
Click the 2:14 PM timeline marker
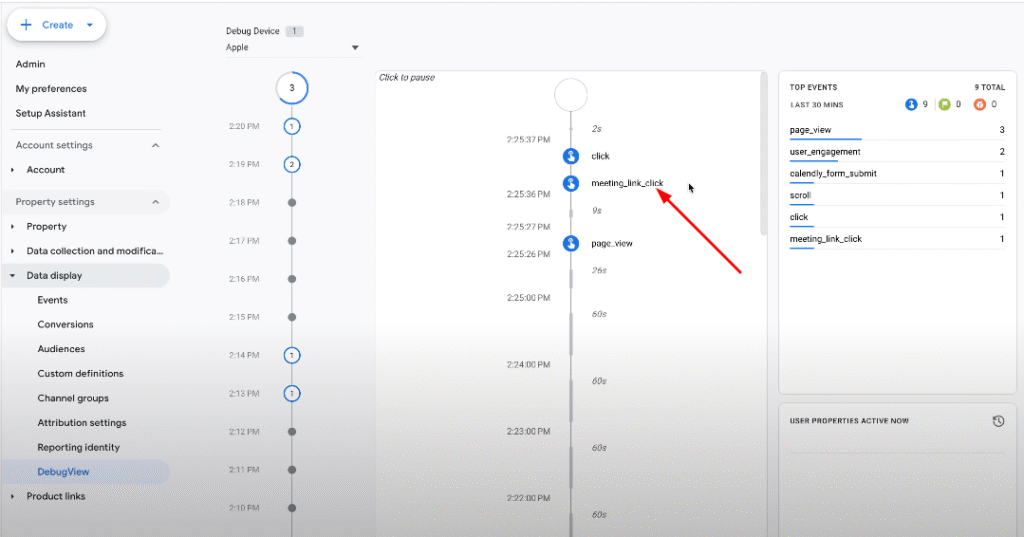(x=292, y=355)
